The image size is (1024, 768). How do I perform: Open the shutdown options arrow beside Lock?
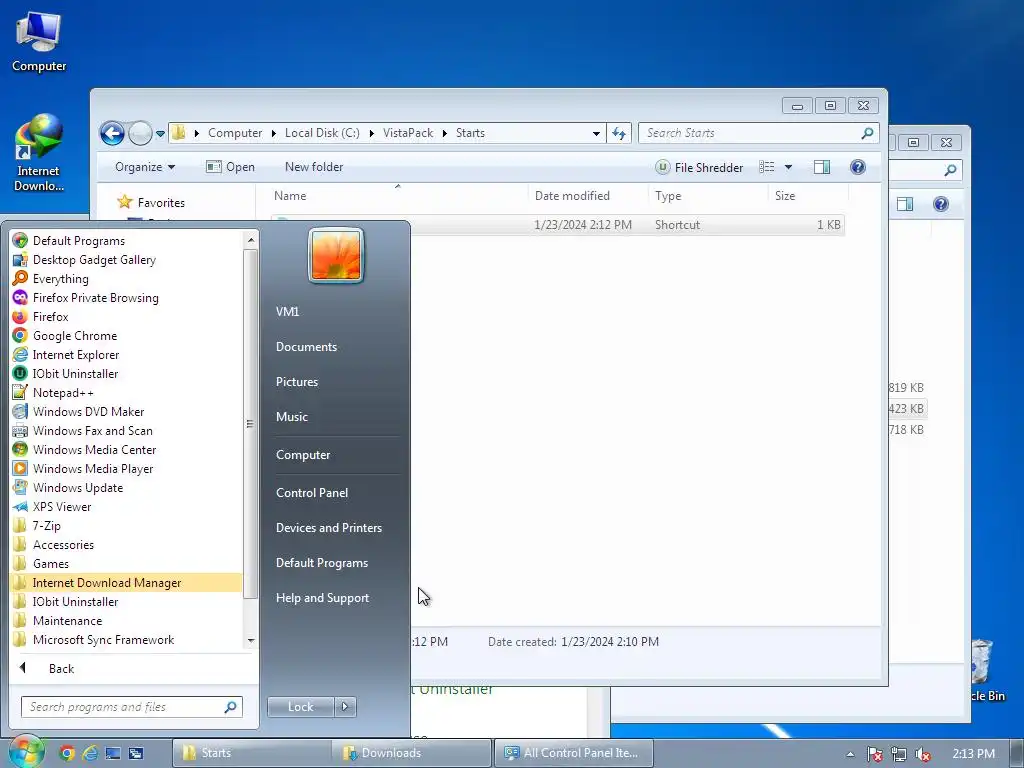(x=345, y=707)
